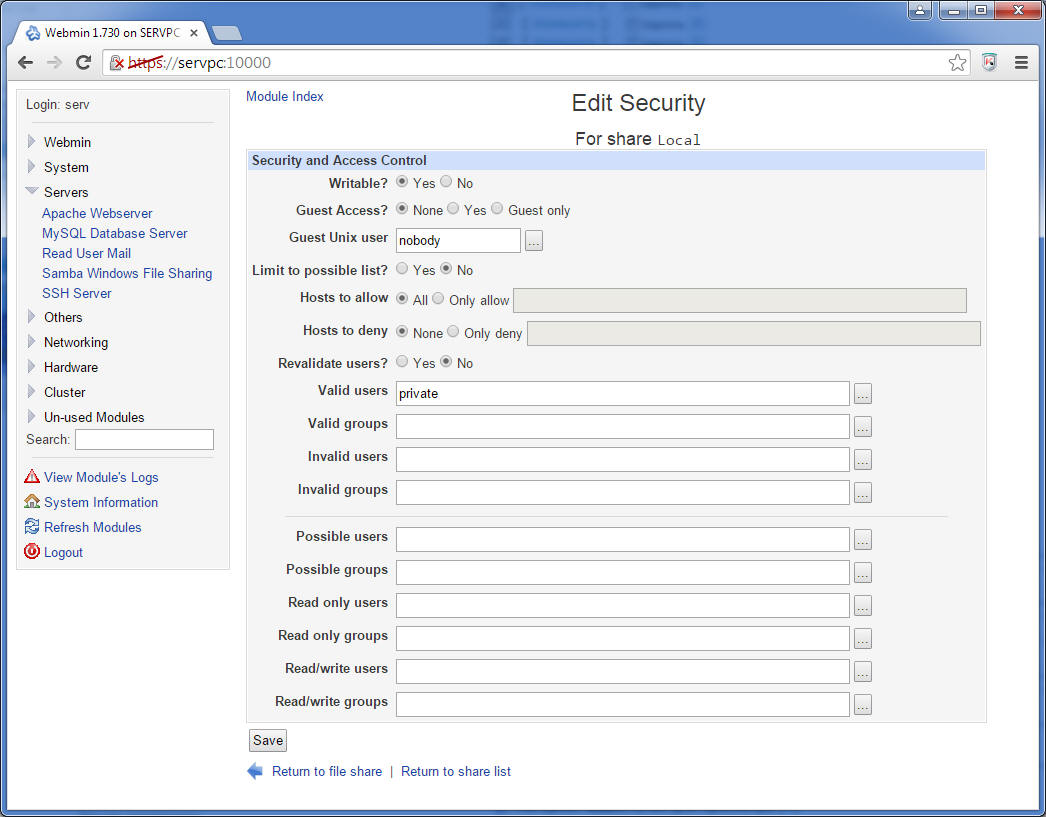Image resolution: width=1046 pixels, height=817 pixels.
Task: Click the browser reload icon
Action: pos(83,63)
